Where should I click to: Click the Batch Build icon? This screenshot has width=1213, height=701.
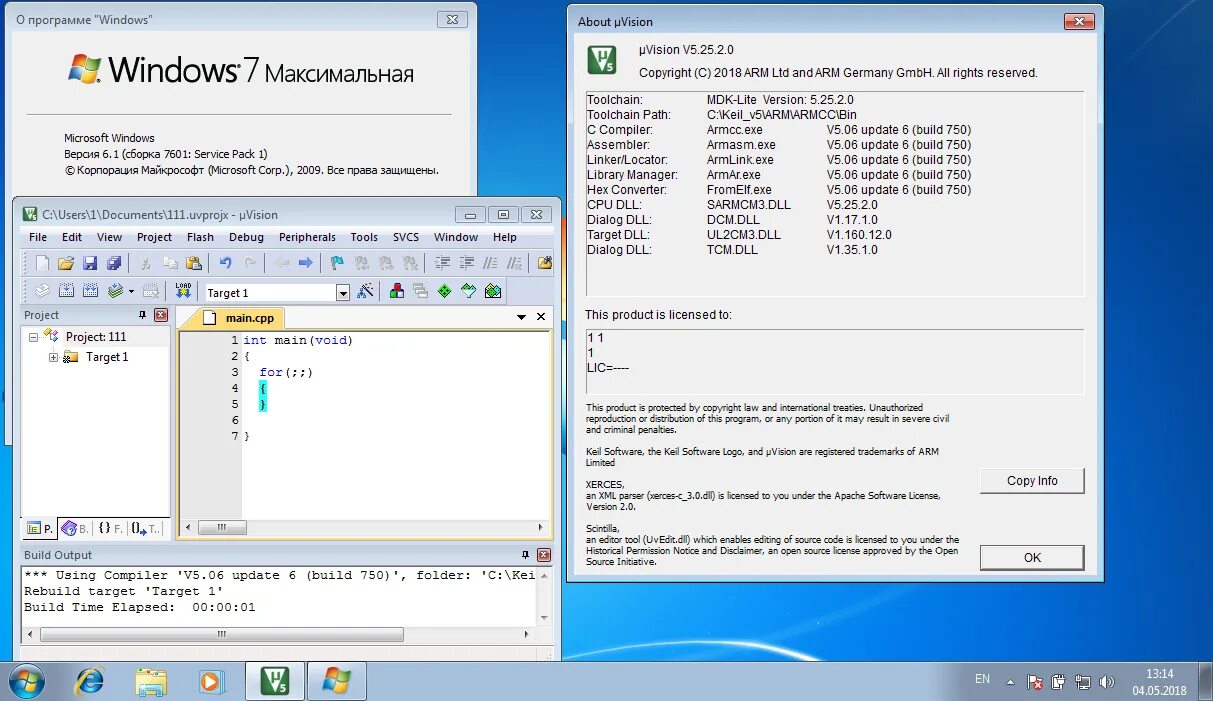[115, 291]
